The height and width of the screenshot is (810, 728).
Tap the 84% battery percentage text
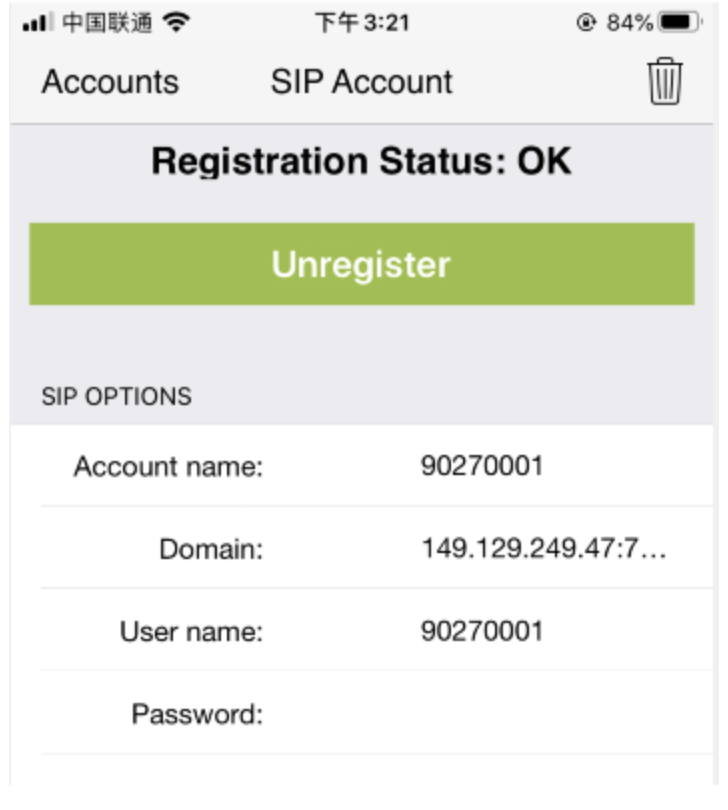pyautogui.click(x=629, y=23)
